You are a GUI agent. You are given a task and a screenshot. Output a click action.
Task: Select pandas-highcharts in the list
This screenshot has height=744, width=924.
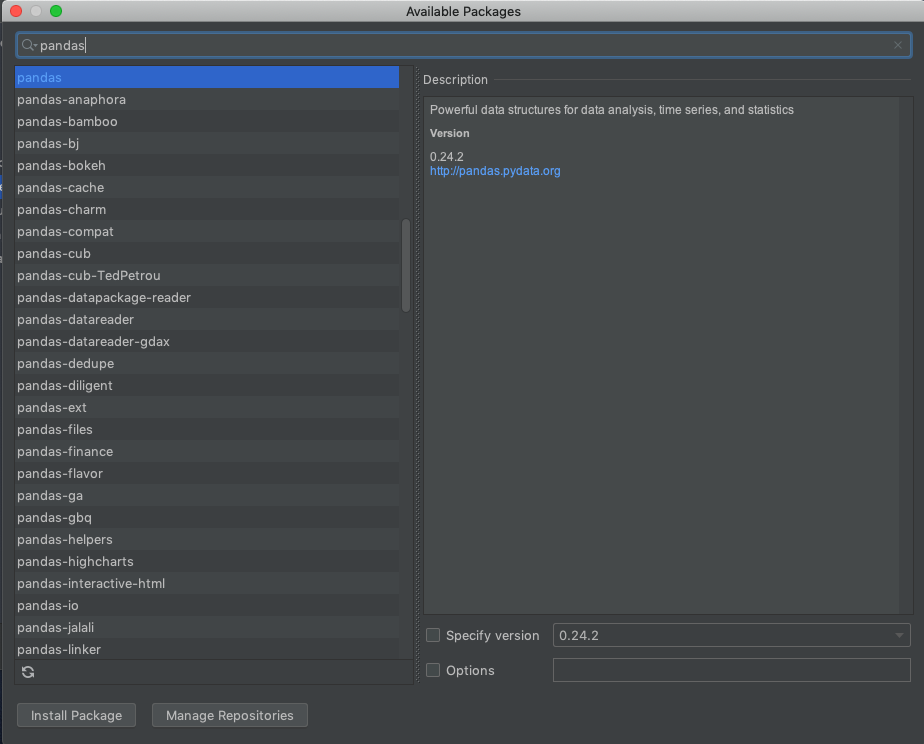[207, 561]
